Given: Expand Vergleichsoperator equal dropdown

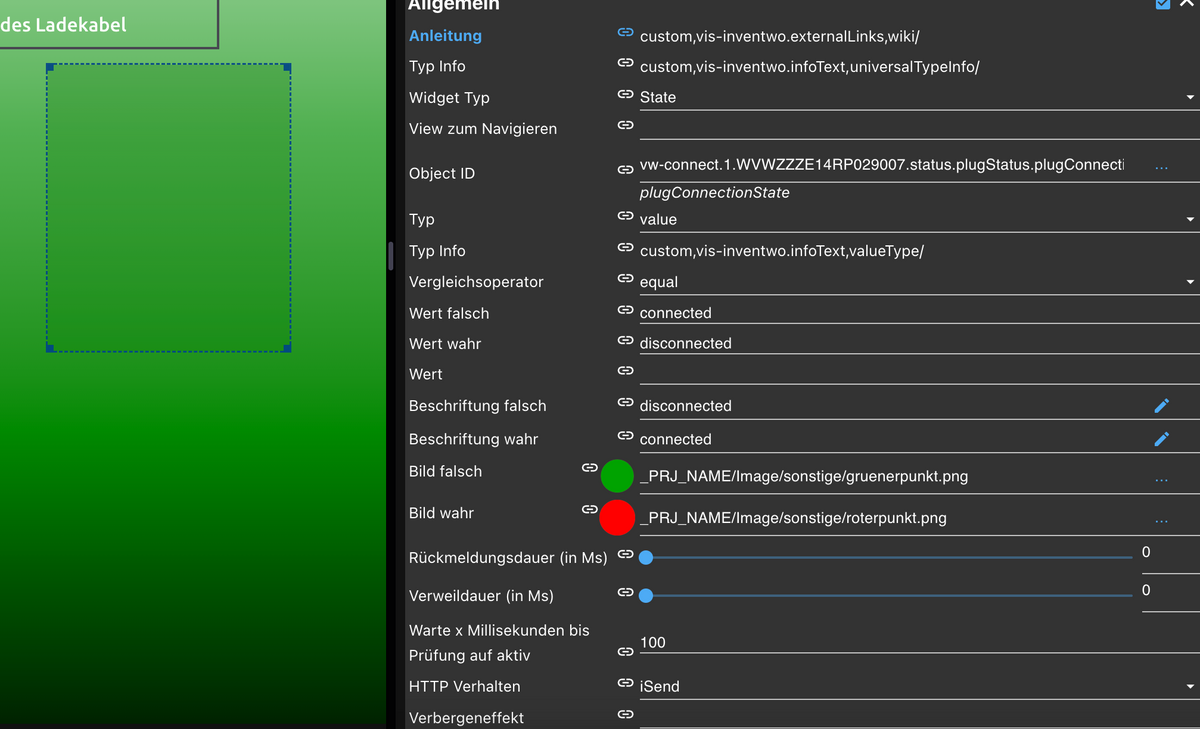Looking at the screenshot, I should [x=917, y=282].
